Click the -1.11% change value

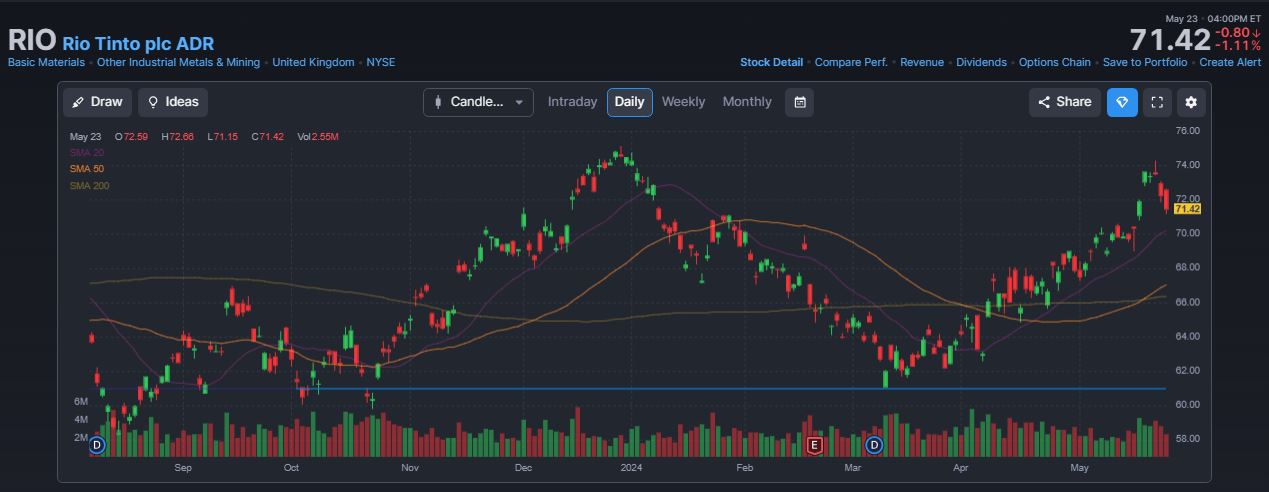(1239, 46)
